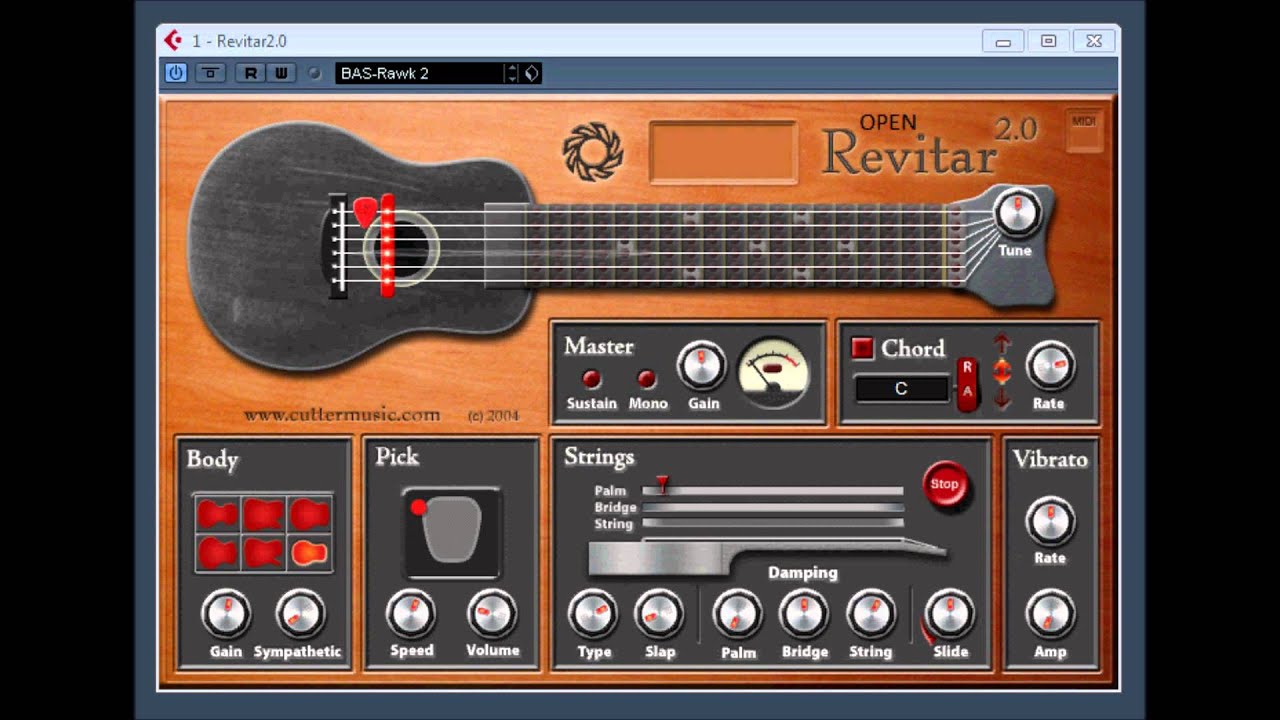Open the chord name field showing C
1280x720 pixels.
[x=901, y=388]
